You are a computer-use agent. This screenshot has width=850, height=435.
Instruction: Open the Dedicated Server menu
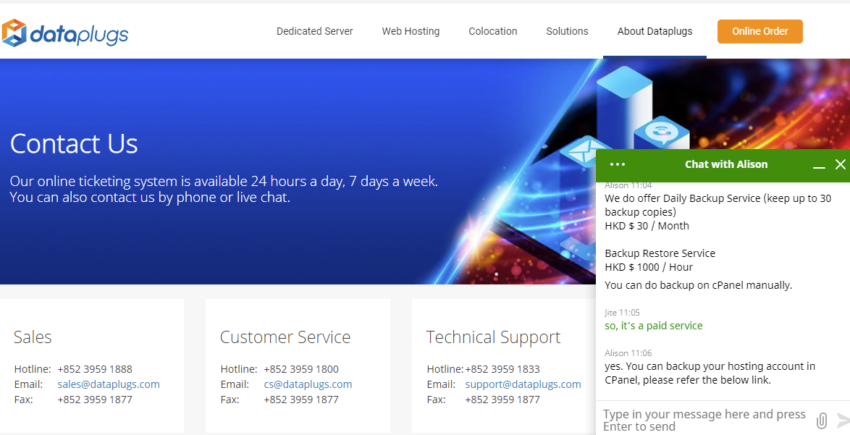(314, 31)
